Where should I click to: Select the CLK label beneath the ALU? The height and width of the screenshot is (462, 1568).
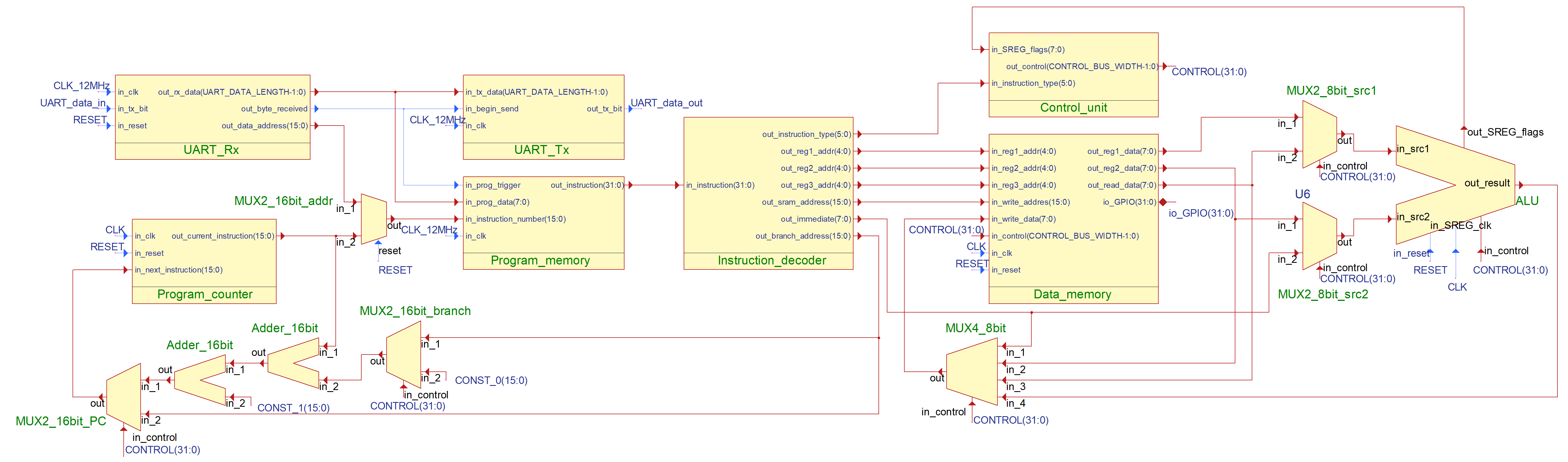coord(1457,287)
